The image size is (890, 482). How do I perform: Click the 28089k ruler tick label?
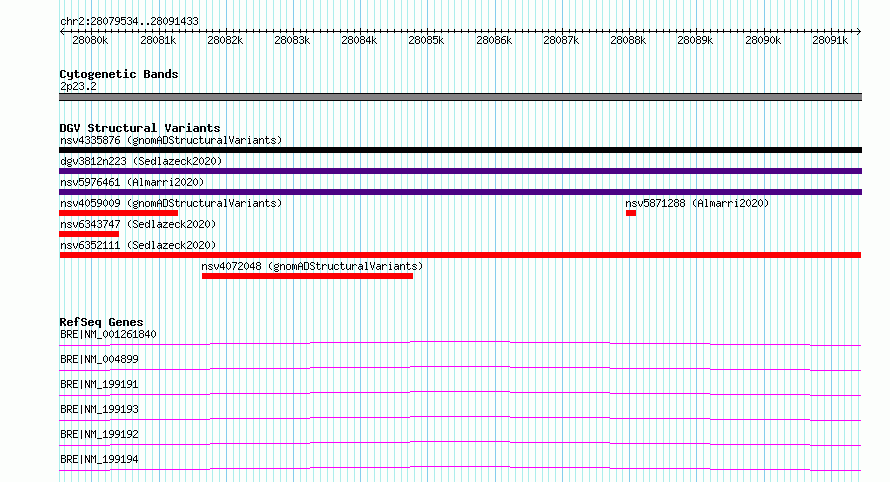[x=695, y=40]
